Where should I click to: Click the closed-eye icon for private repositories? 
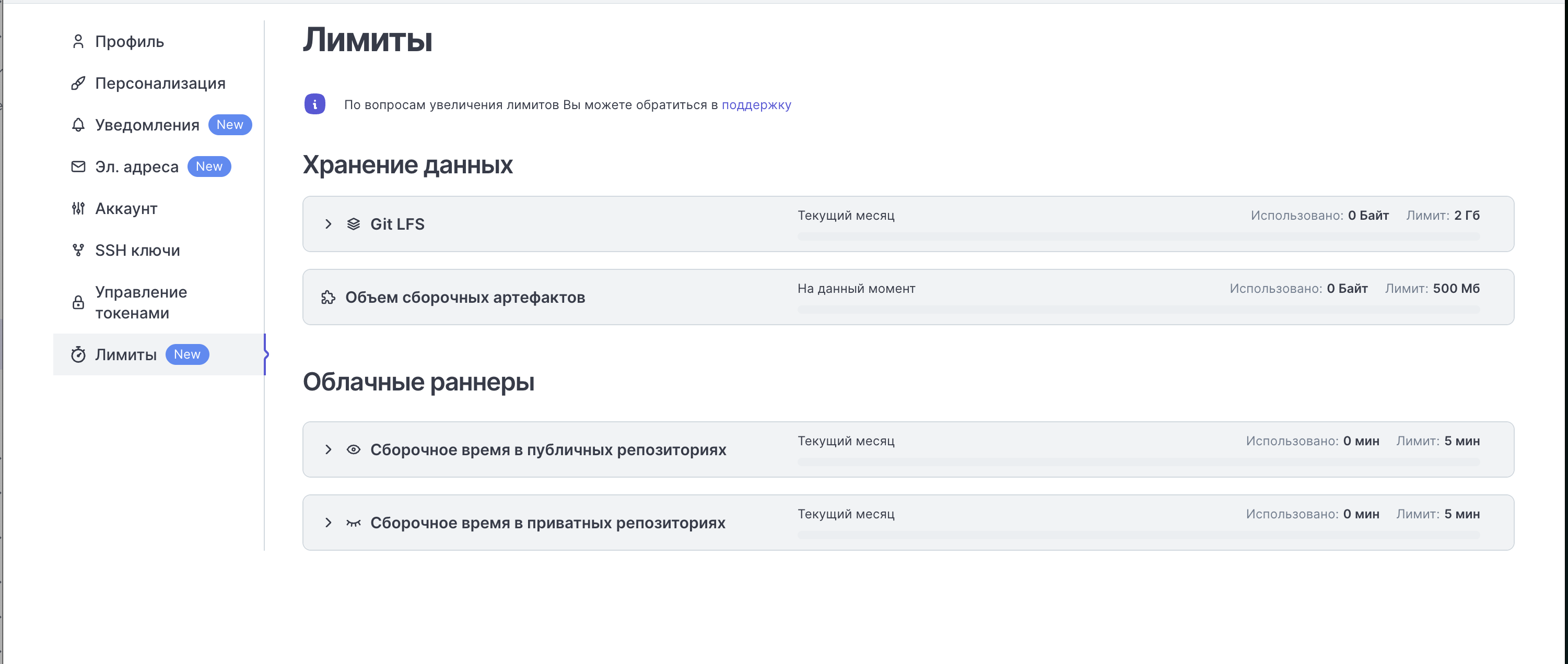[x=353, y=523]
